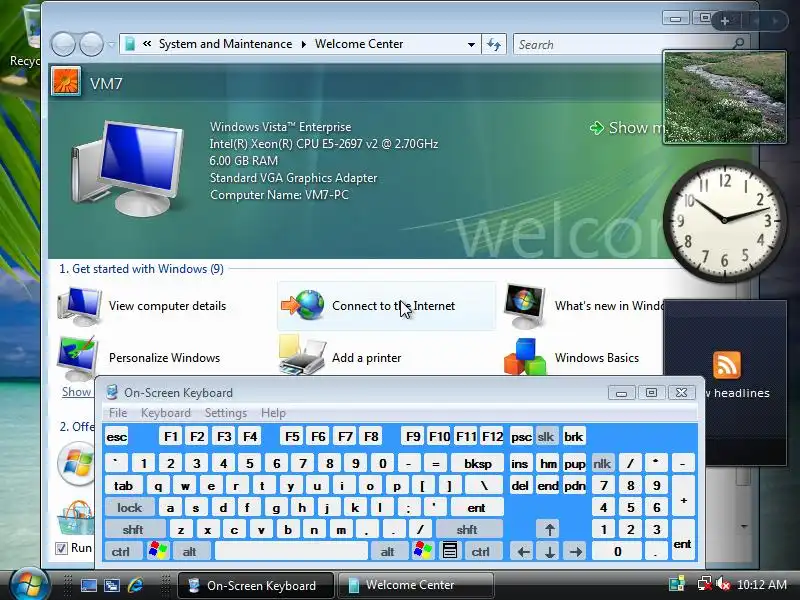The image size is (800, 600).
Task: Click the Forward navigation button
Action: 92,44
